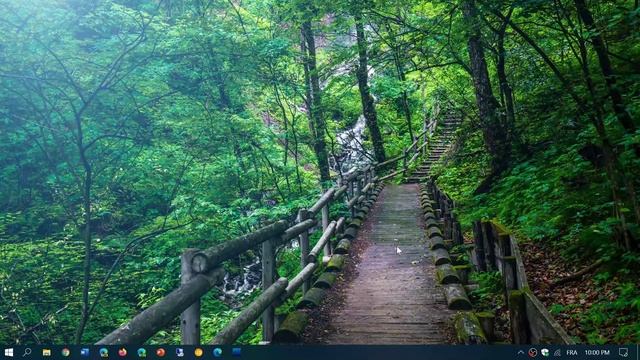The height and width of the screenshot is (360, 640).
Task: Open red circular tray icon
Action: click(x=533, y=353)
